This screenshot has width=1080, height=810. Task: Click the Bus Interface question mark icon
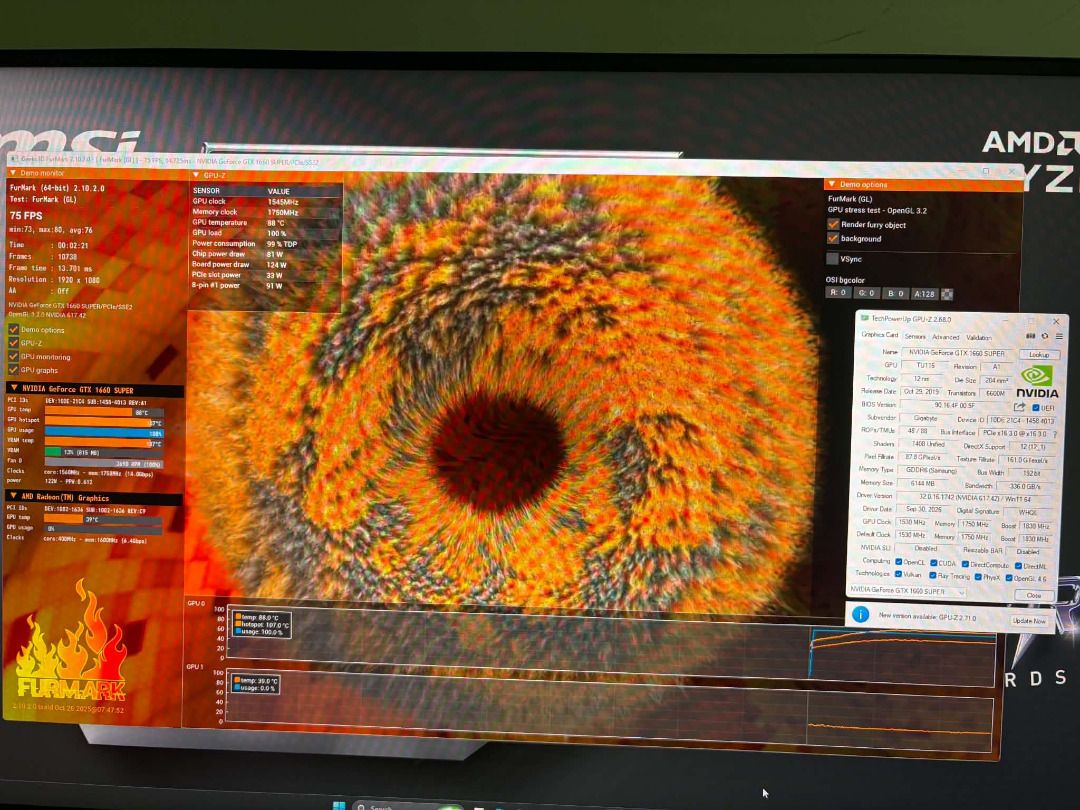click(1055, 434)
